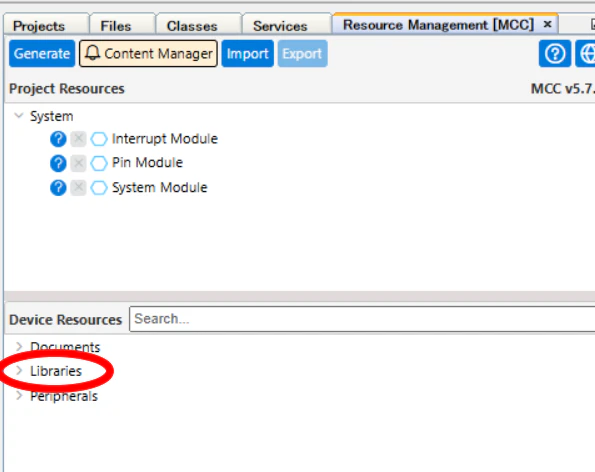
Task: Click the Import button
Action: [247, 53]
